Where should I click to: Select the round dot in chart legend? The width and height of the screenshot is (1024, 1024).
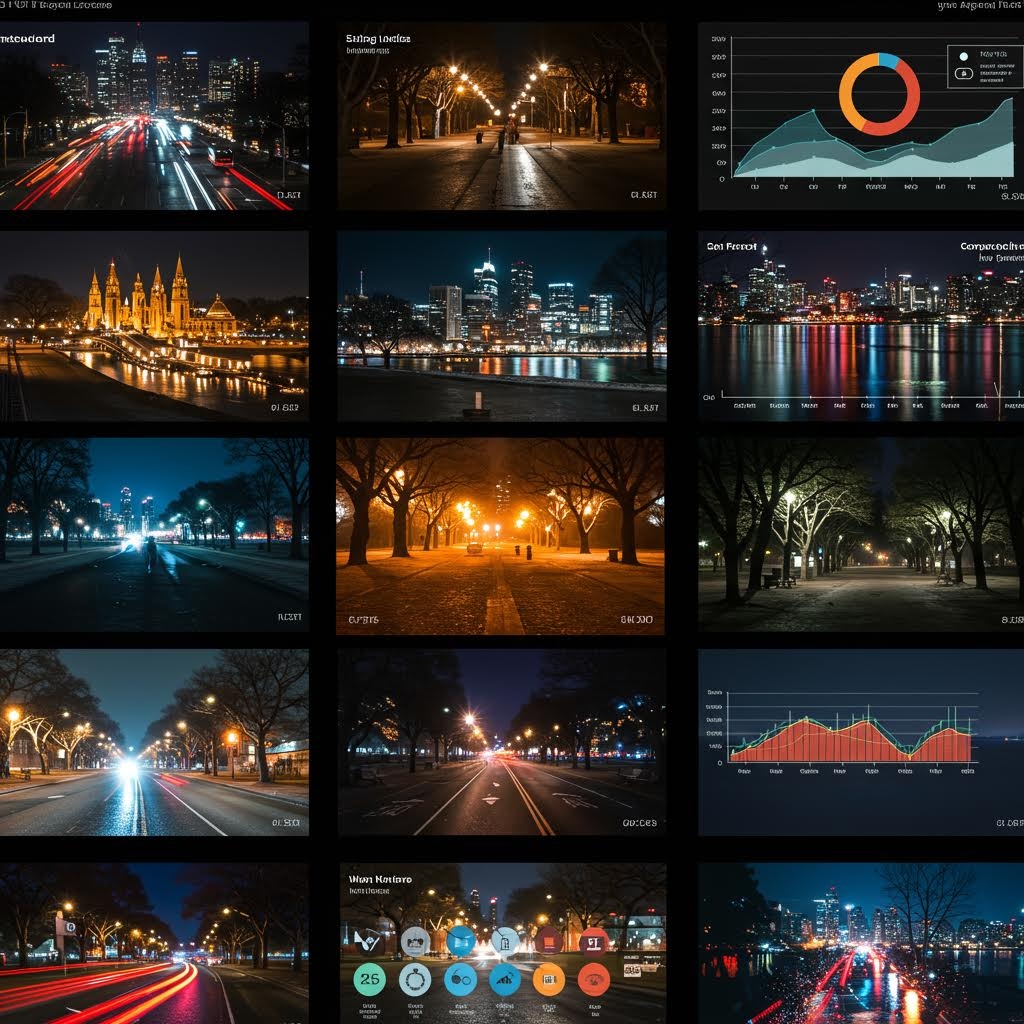(x=964, y=56)
